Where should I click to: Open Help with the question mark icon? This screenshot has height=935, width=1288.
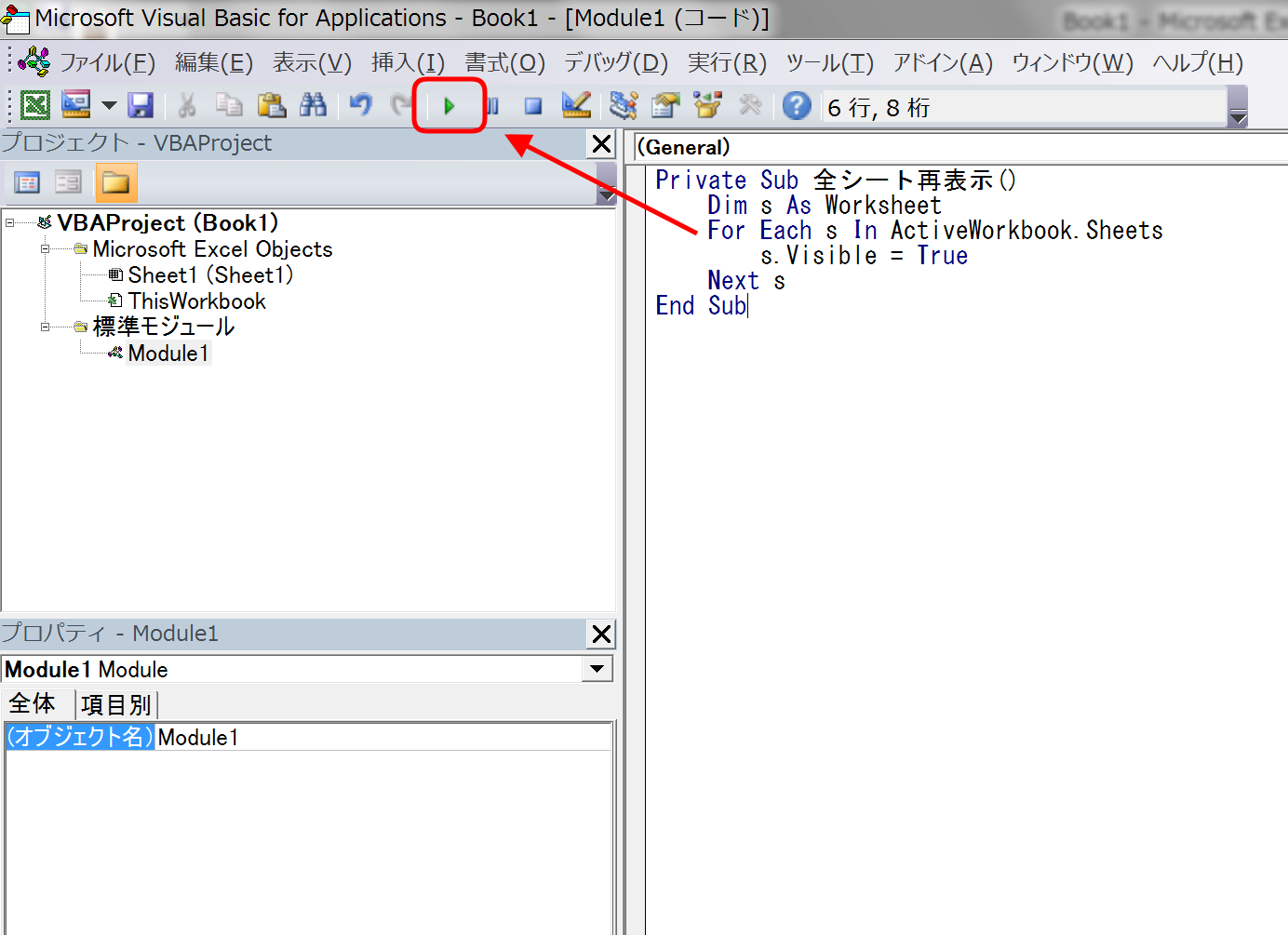point(796,106)
